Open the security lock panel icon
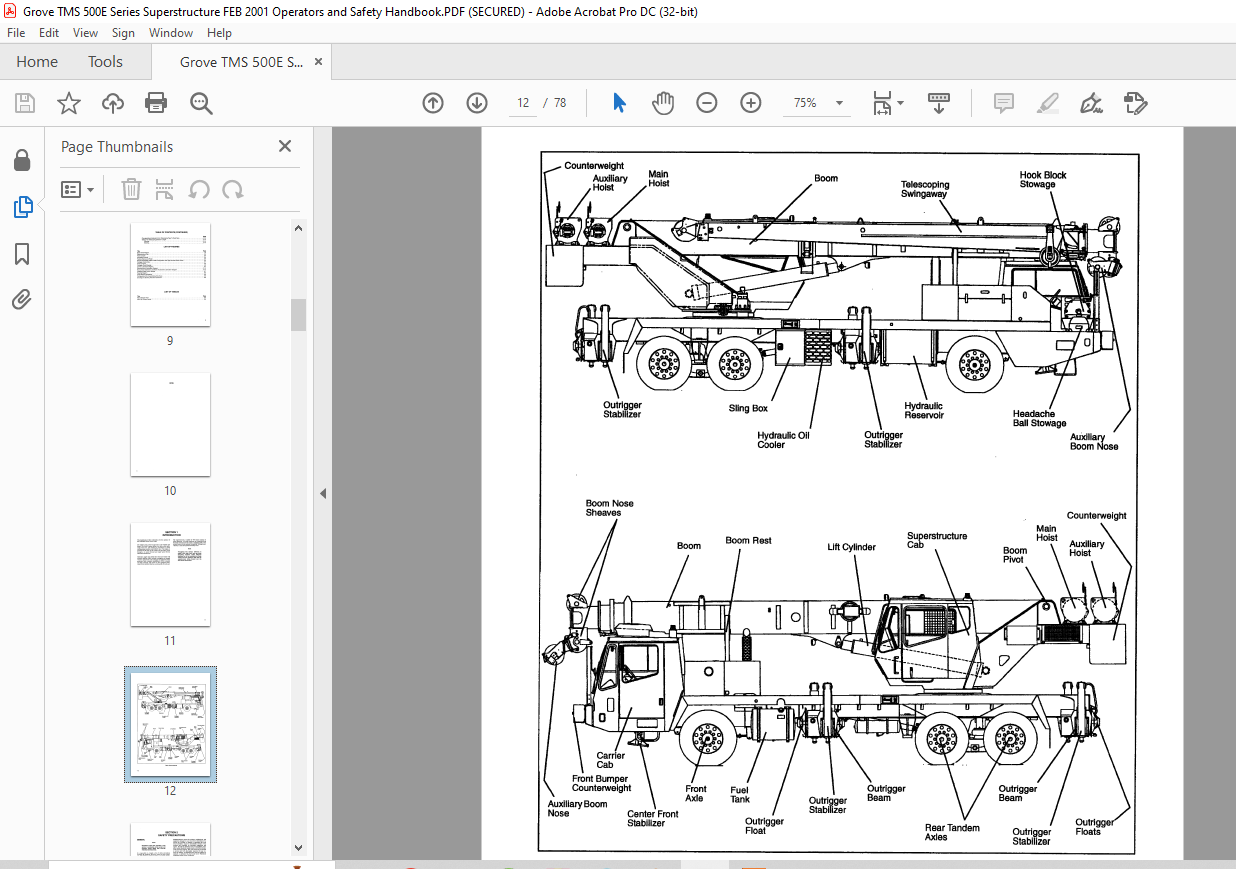 [x=22, y=161]
